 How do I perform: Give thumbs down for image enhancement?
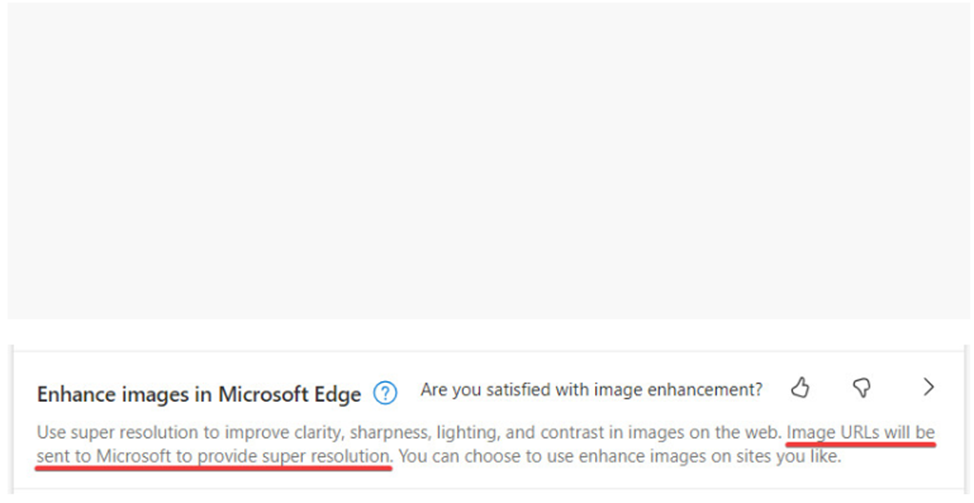coord(862,389)
